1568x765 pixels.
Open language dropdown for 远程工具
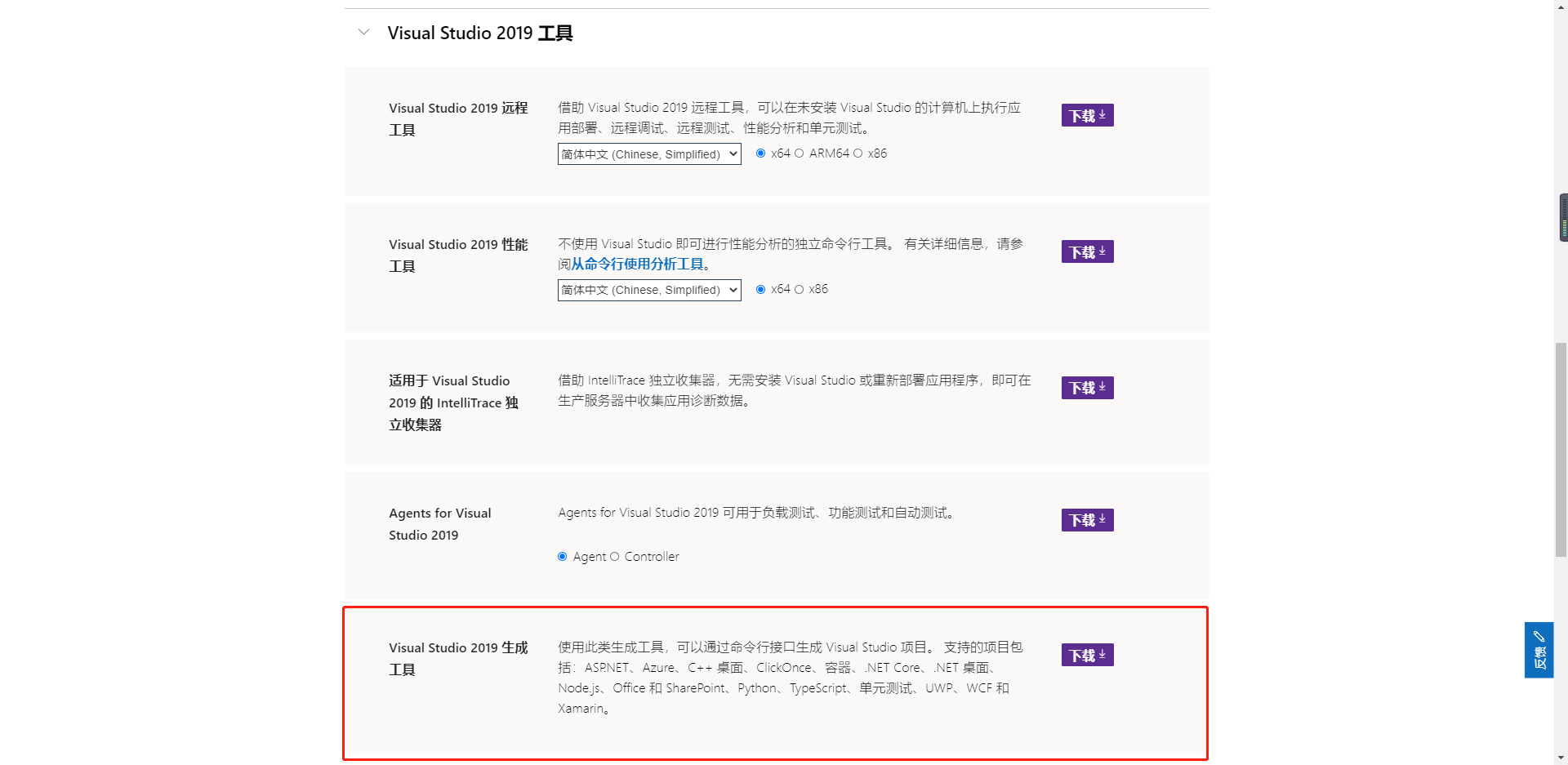pos(649,154)
